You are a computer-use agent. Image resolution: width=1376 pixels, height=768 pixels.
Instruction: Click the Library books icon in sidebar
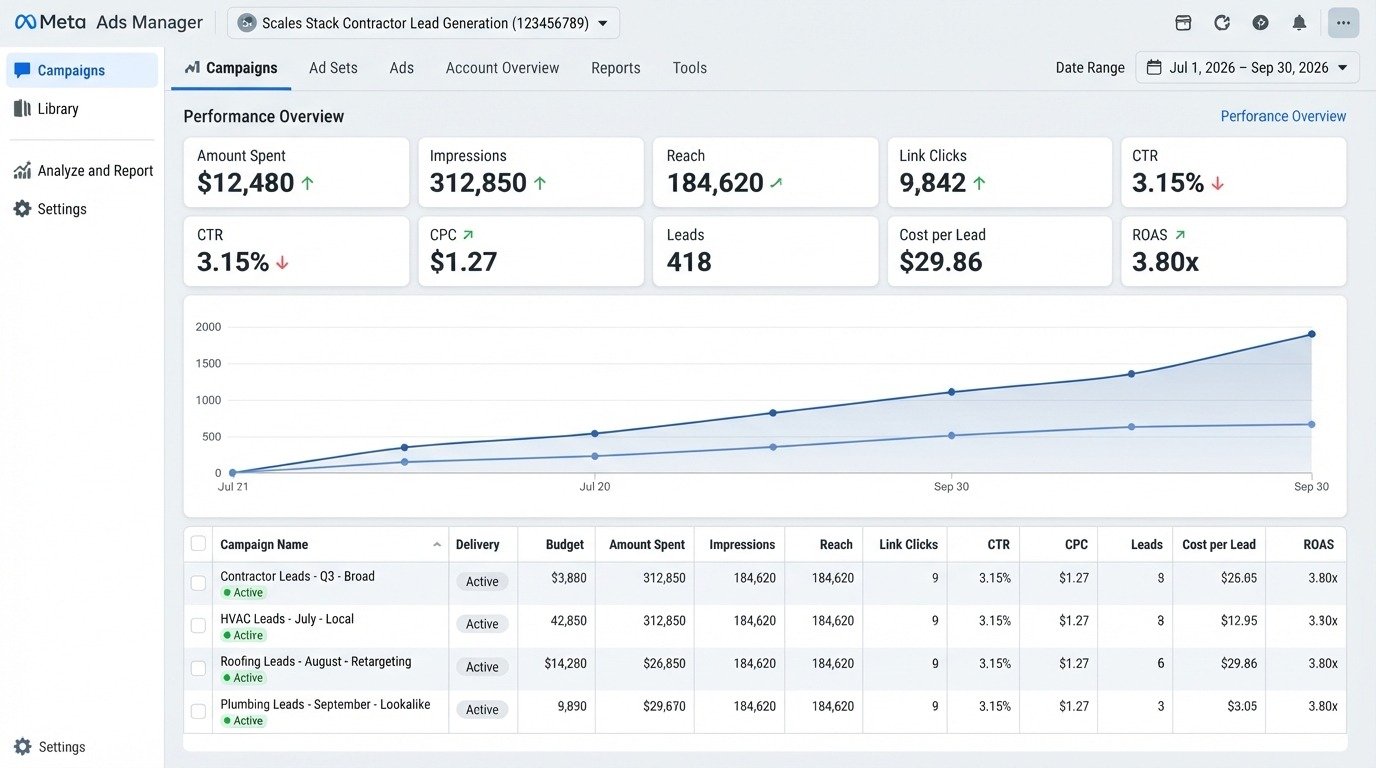pos(22,108)
